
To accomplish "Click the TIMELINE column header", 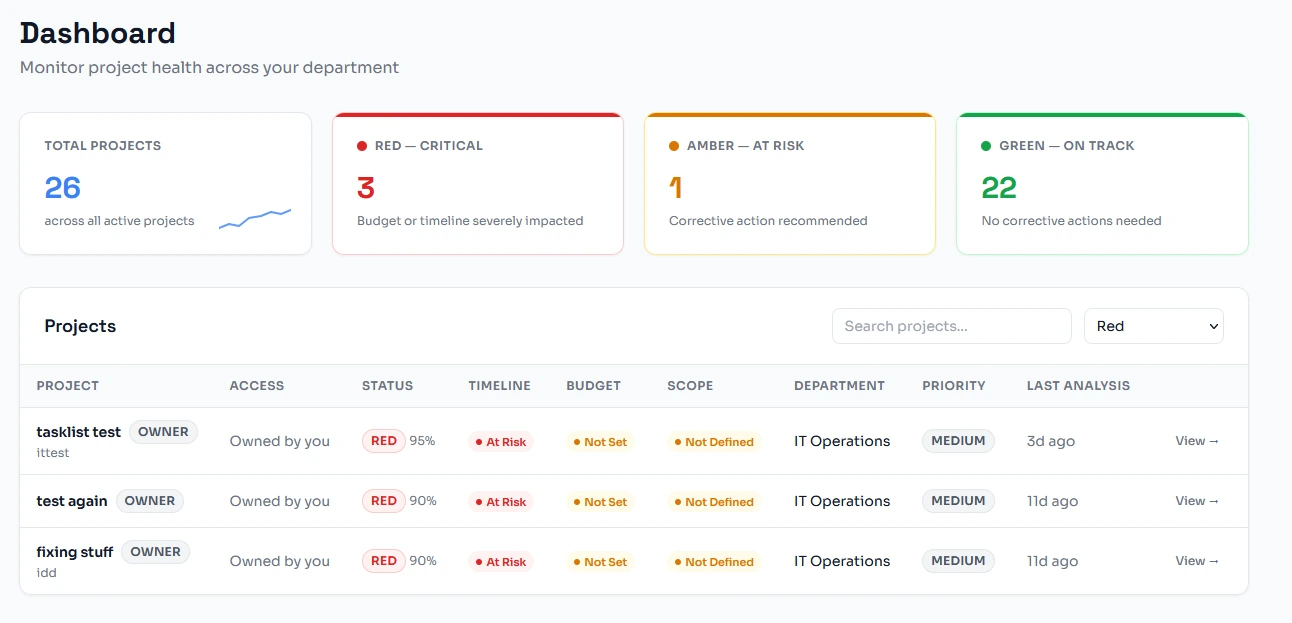I will pos(499,386).
